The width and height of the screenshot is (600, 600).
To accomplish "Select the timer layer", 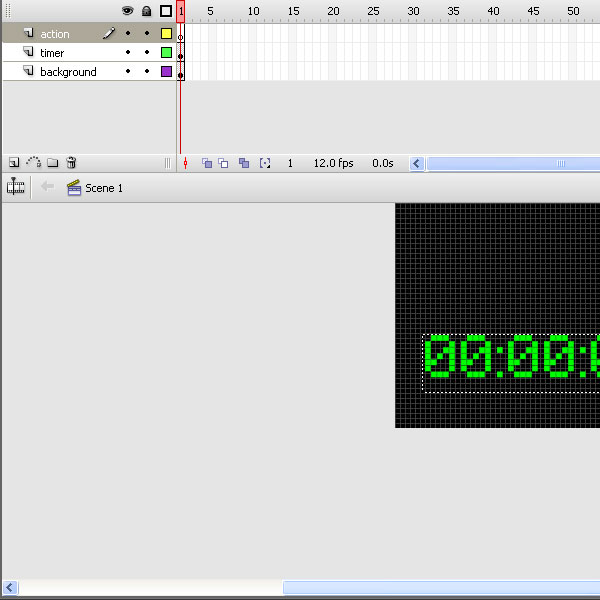I will [x=89, y=52].
